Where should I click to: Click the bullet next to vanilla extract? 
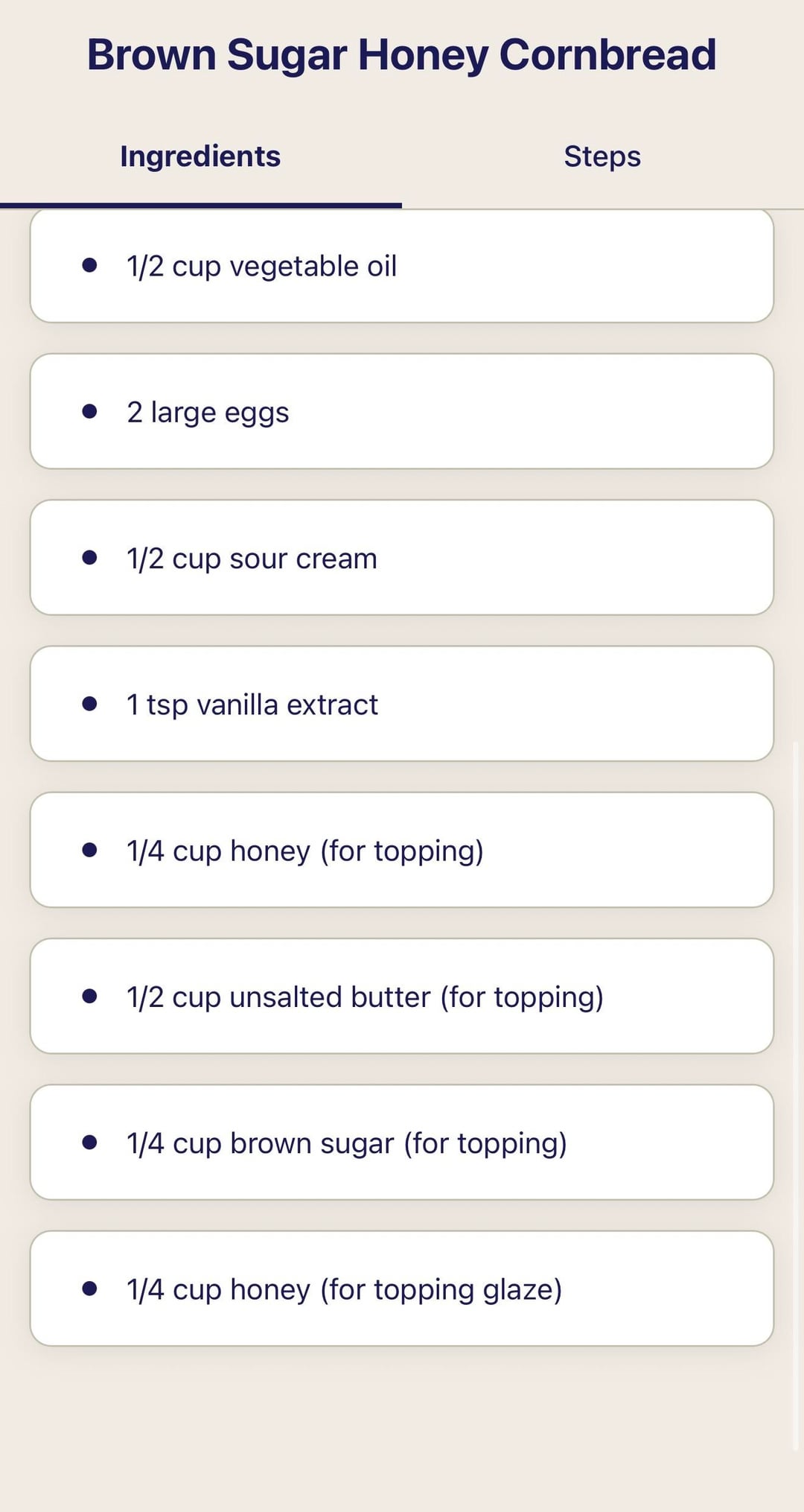[90, 703]
